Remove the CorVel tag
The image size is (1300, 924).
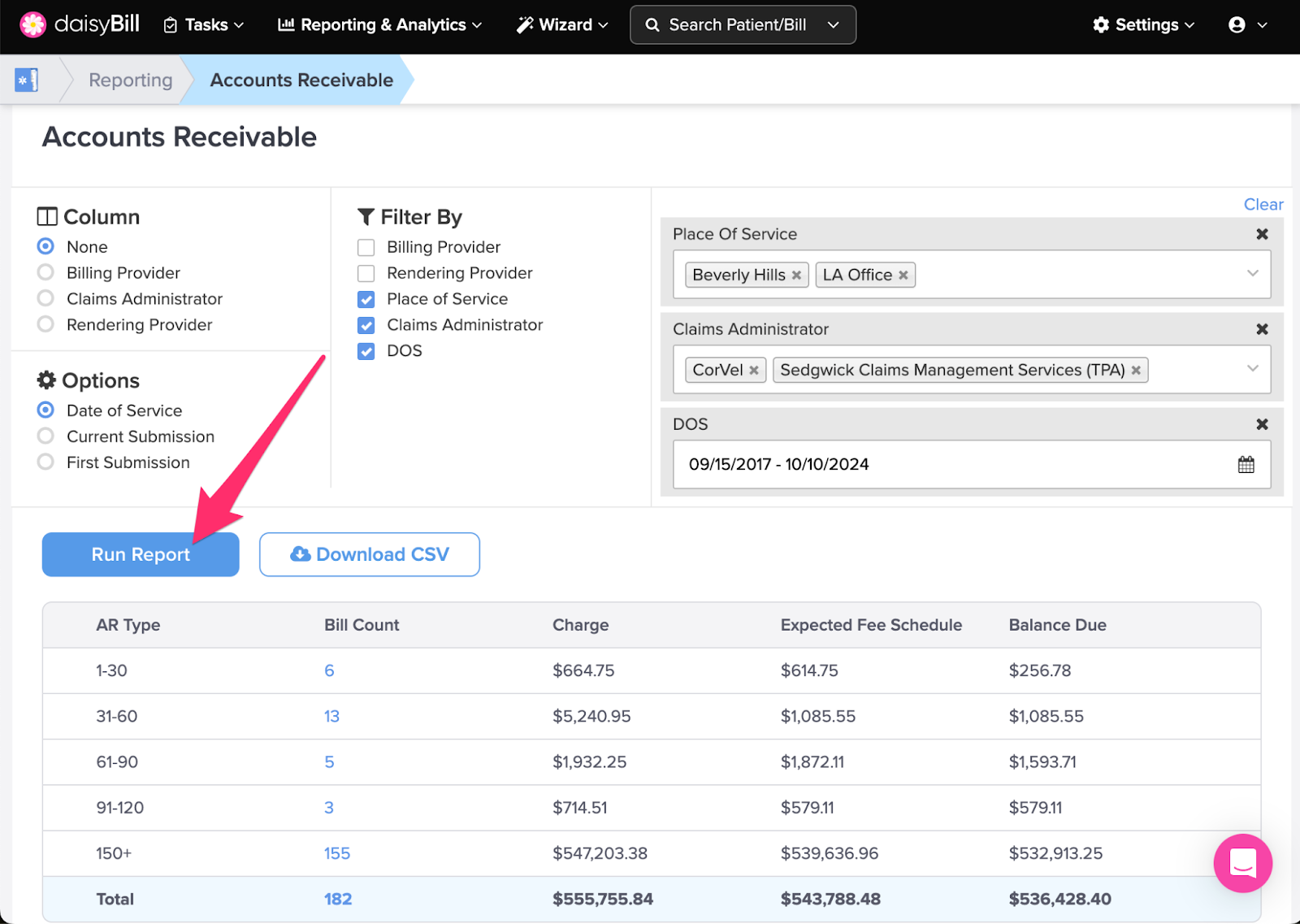click(x=754, y=371)
